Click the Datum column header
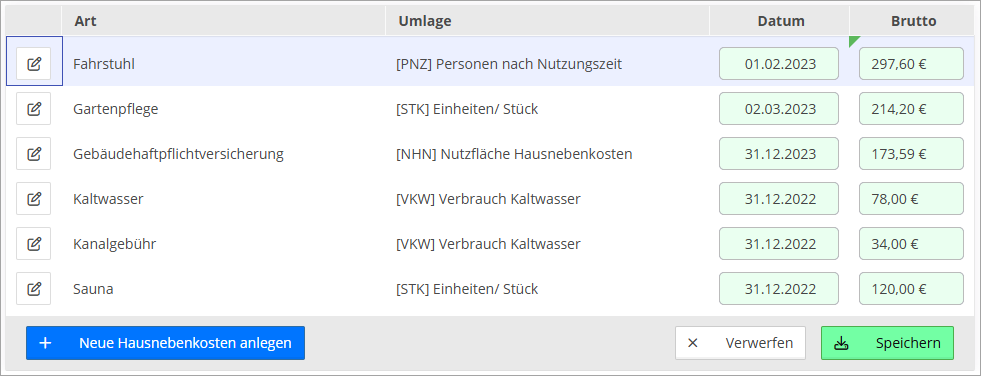 click(x=780, y=21)
